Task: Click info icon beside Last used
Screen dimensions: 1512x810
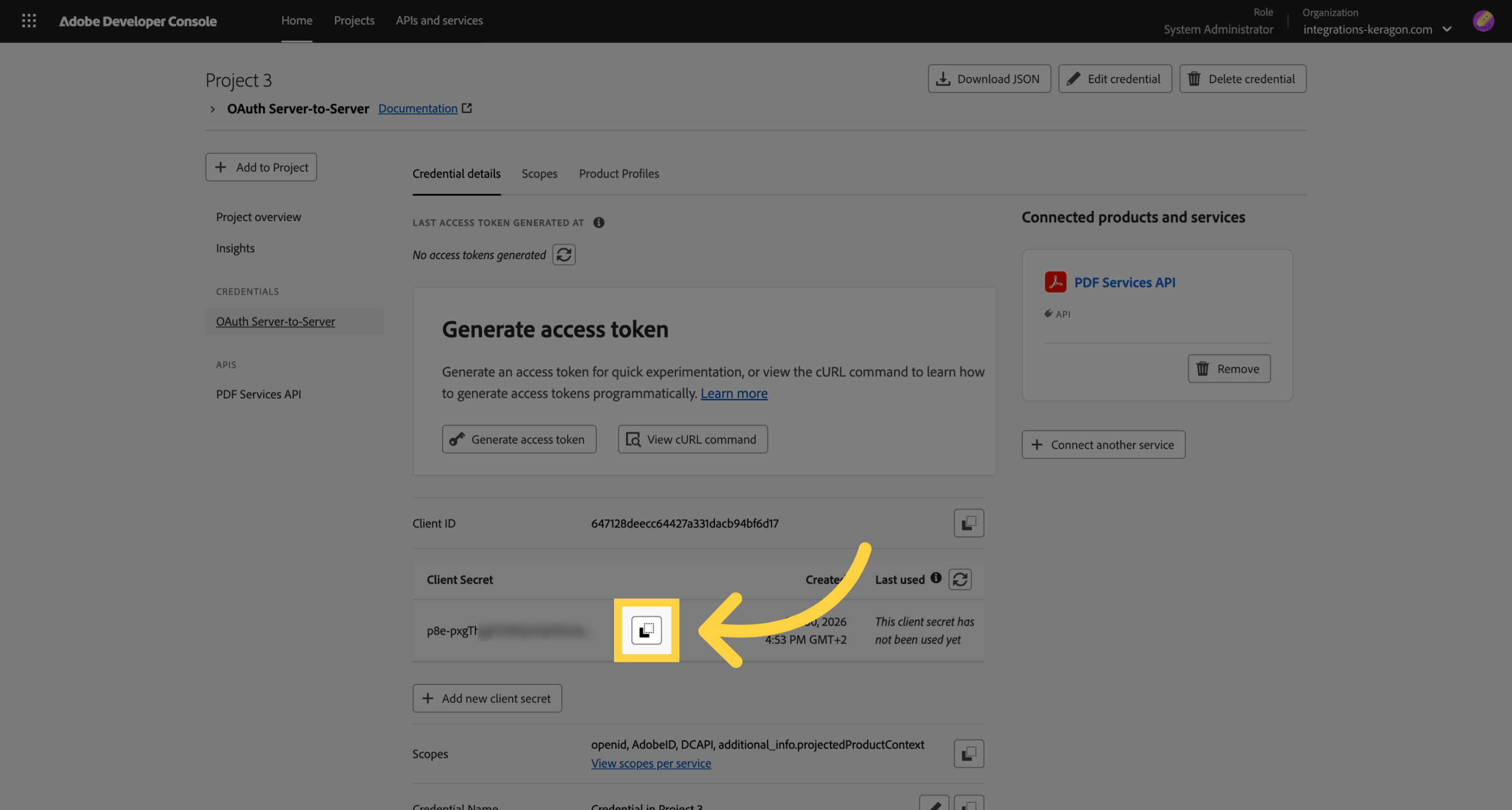Action: coord(935,577)
